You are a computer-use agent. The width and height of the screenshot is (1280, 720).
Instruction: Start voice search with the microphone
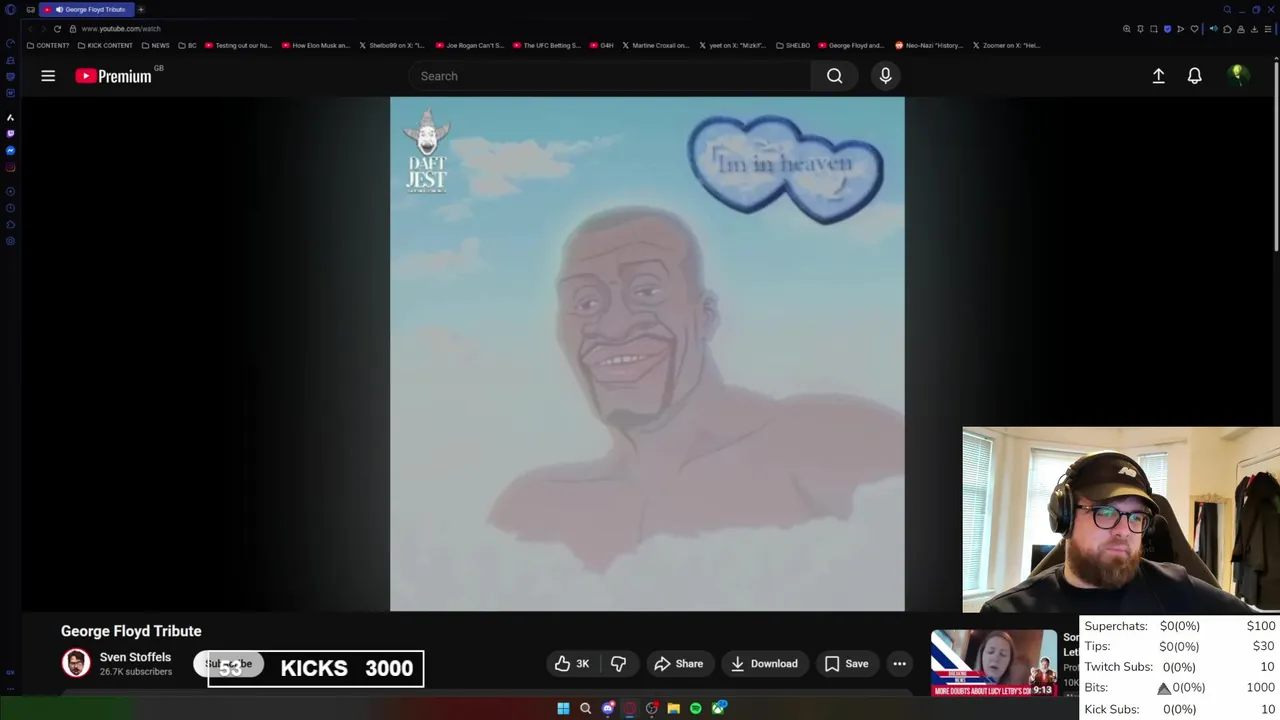click(x=885, y=76)
